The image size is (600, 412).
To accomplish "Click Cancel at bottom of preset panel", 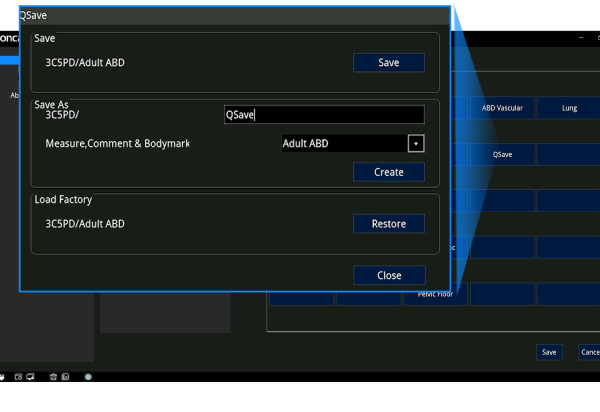I will tap(590, 352).
